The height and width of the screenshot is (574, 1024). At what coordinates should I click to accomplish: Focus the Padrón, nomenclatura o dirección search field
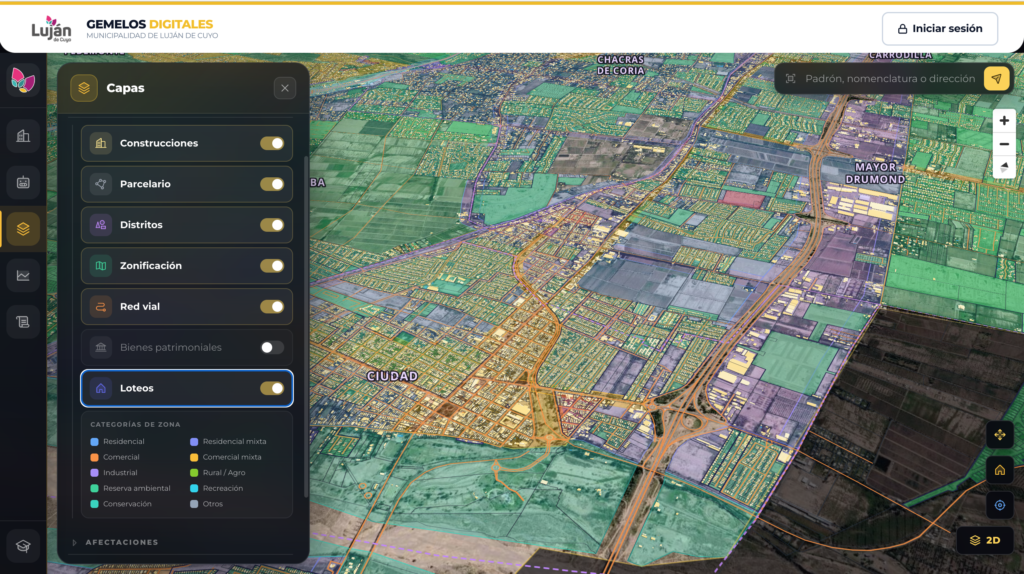889,78
